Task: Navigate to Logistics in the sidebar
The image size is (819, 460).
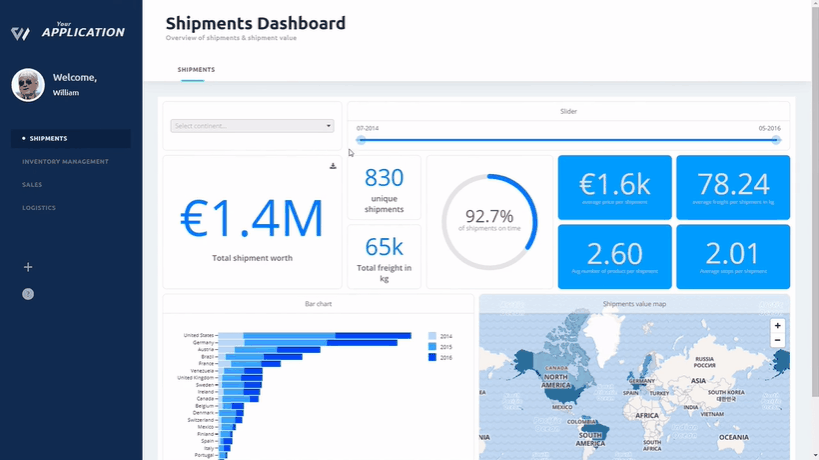Action: (x=39, y=208)
